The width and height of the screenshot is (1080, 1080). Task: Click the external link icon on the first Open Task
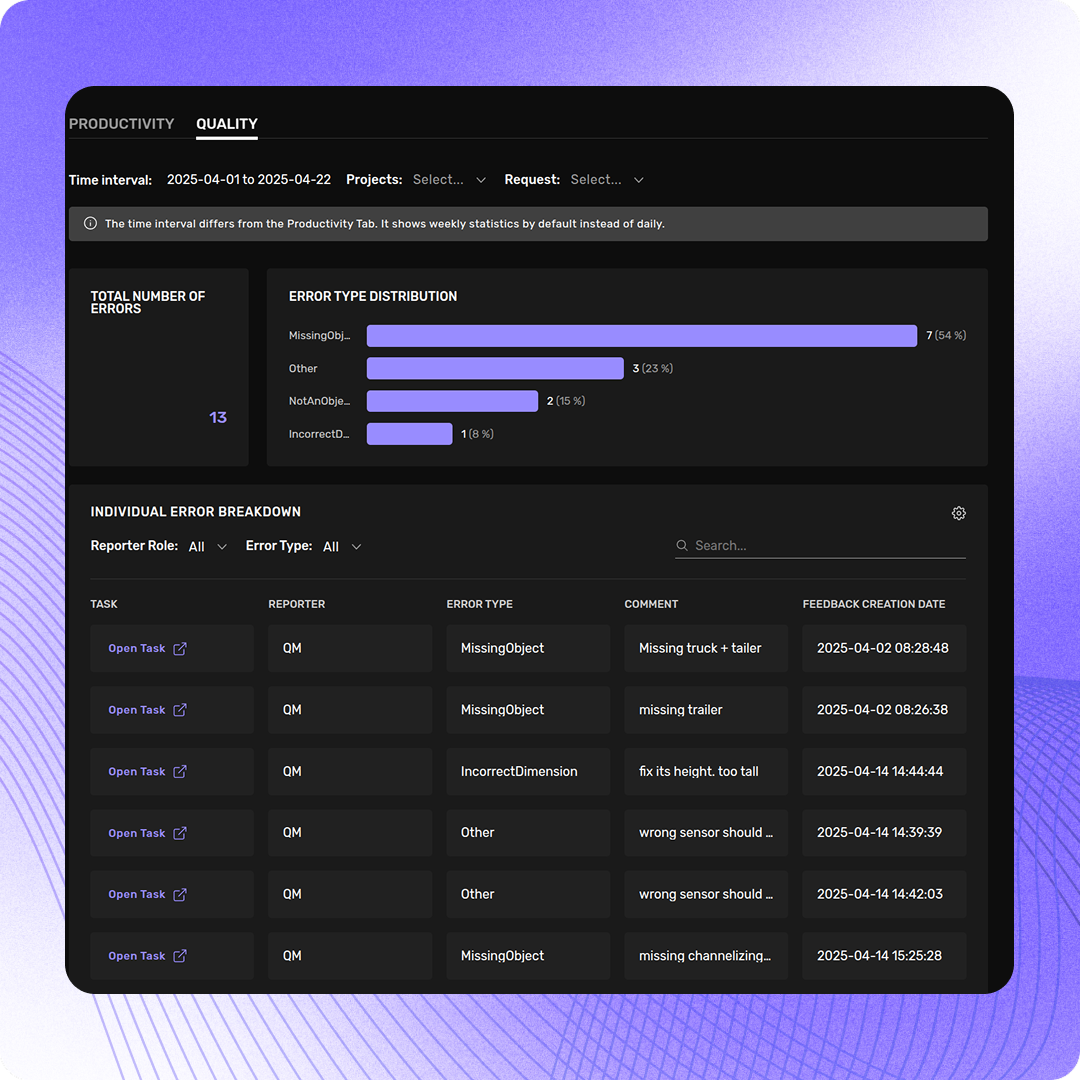tap(180, 647)
